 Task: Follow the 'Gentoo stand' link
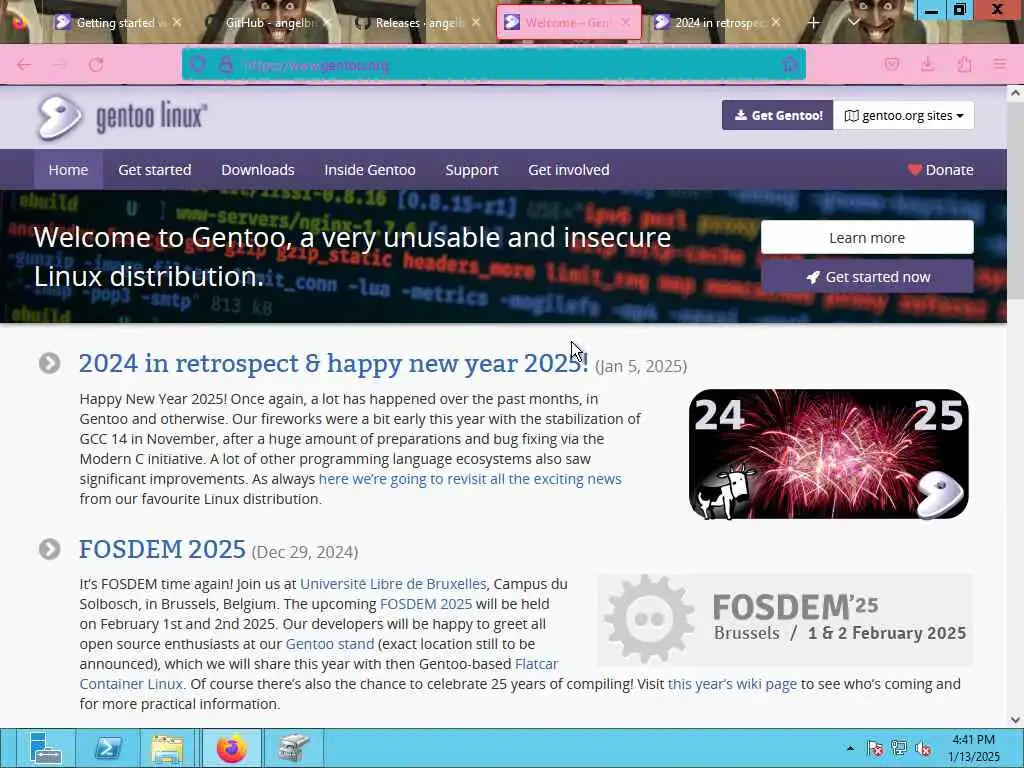tap(330, 644)
